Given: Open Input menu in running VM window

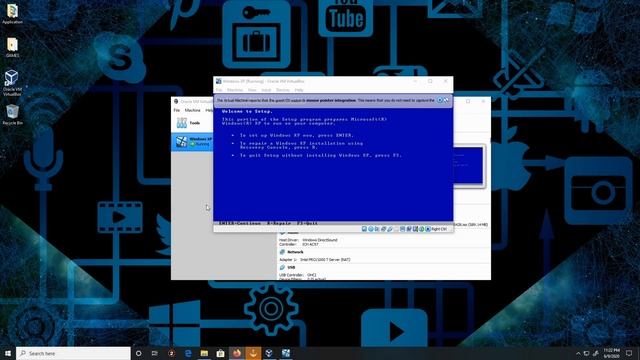Looking at the screenshot, I should click(x=266, y=90).
